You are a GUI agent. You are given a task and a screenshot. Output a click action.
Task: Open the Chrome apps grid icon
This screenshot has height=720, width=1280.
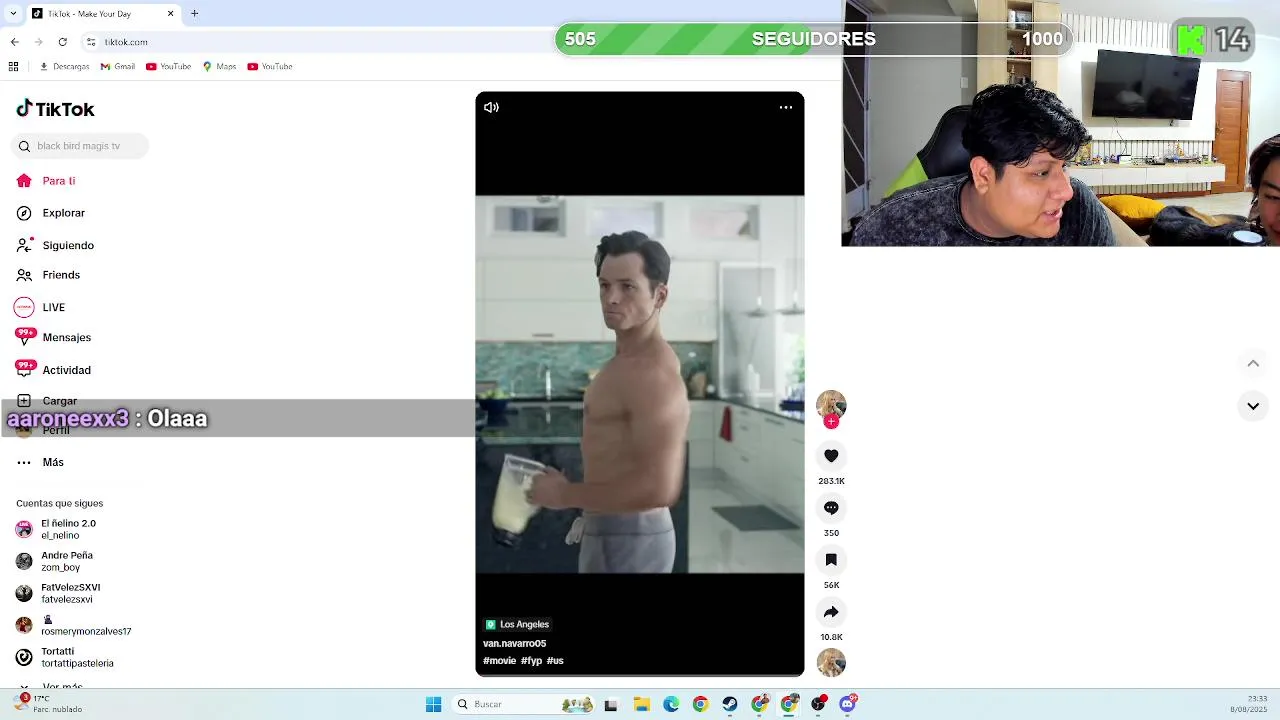(13, 67)
